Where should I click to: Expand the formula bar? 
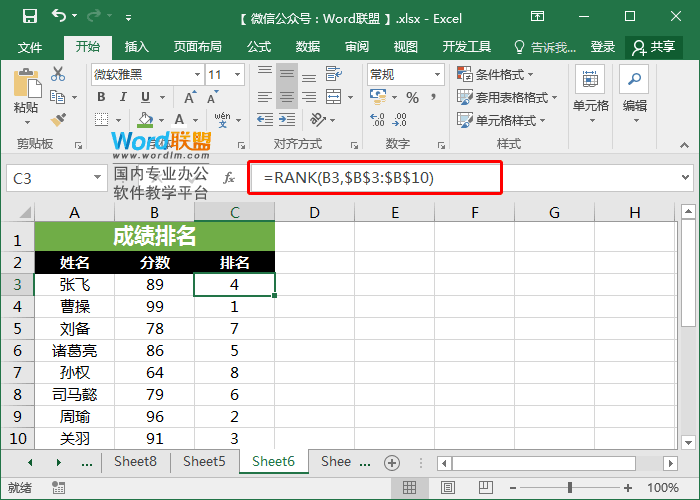(686, 178)
